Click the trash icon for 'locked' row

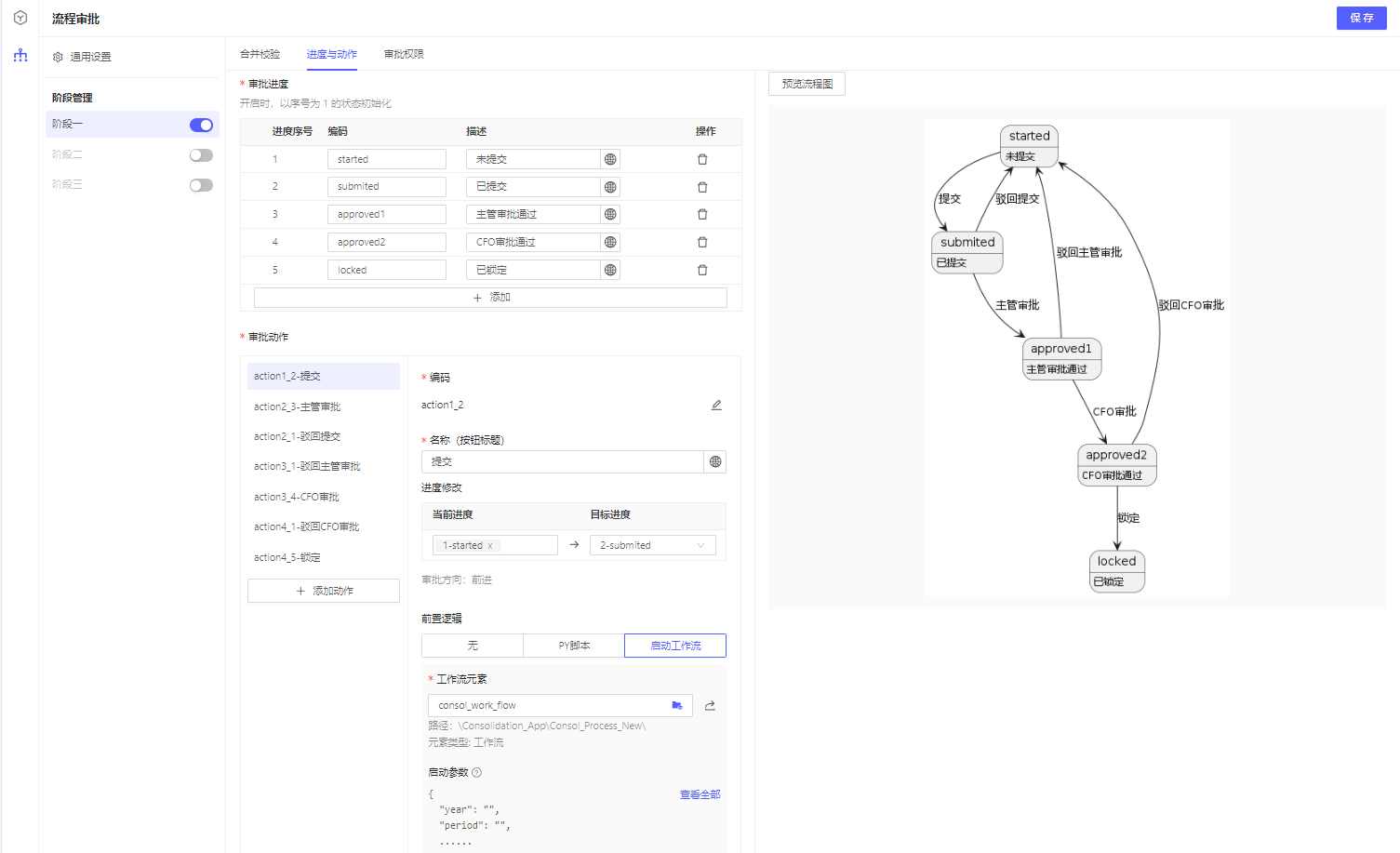pos(702,270)
